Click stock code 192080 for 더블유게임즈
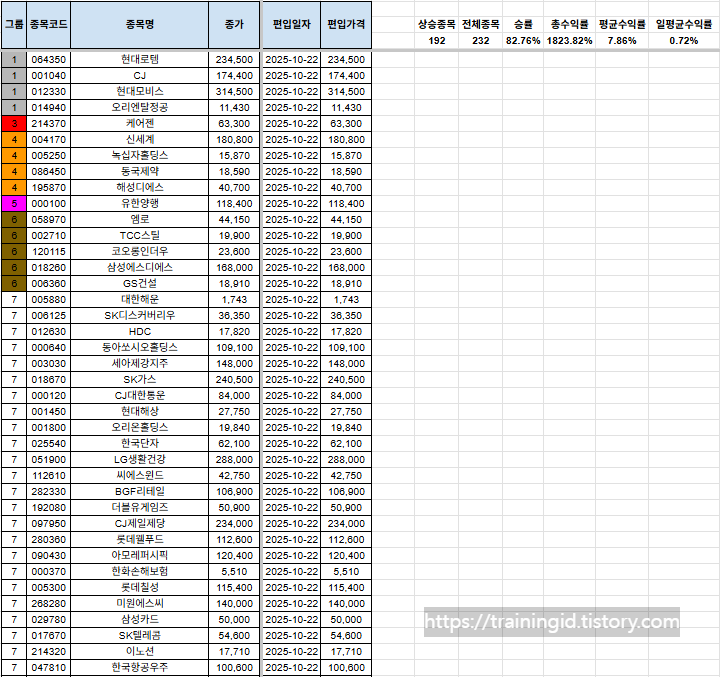Screen dimensions: 720x677 (49, 508)
